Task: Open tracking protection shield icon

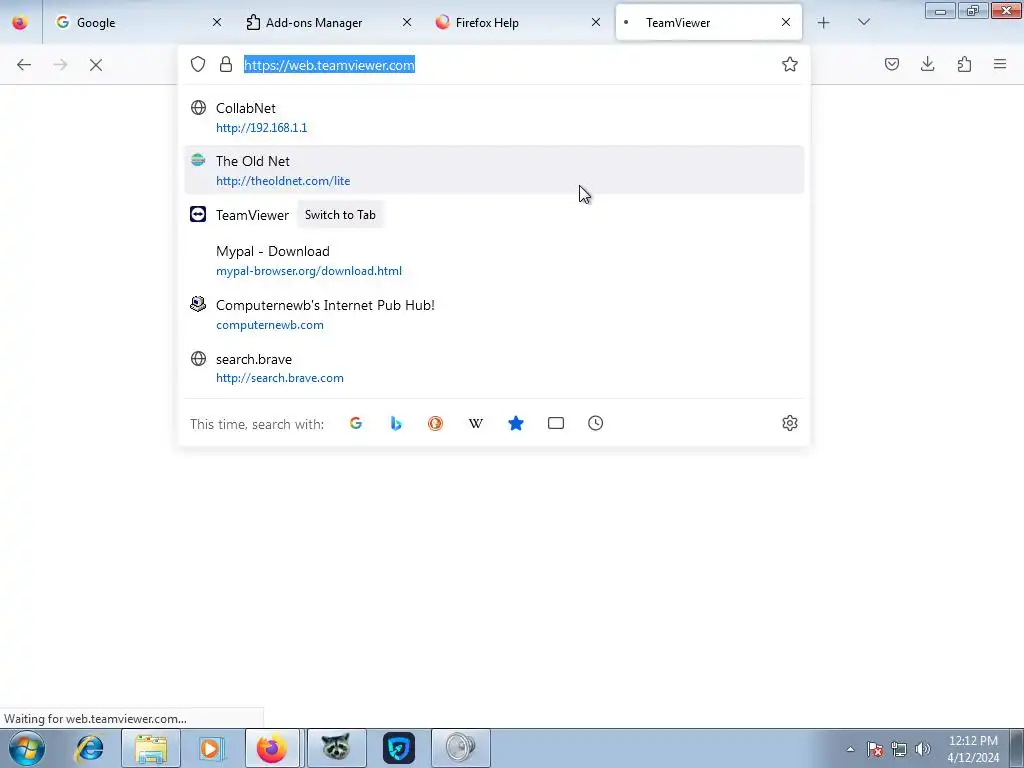Action: [198, 64]
